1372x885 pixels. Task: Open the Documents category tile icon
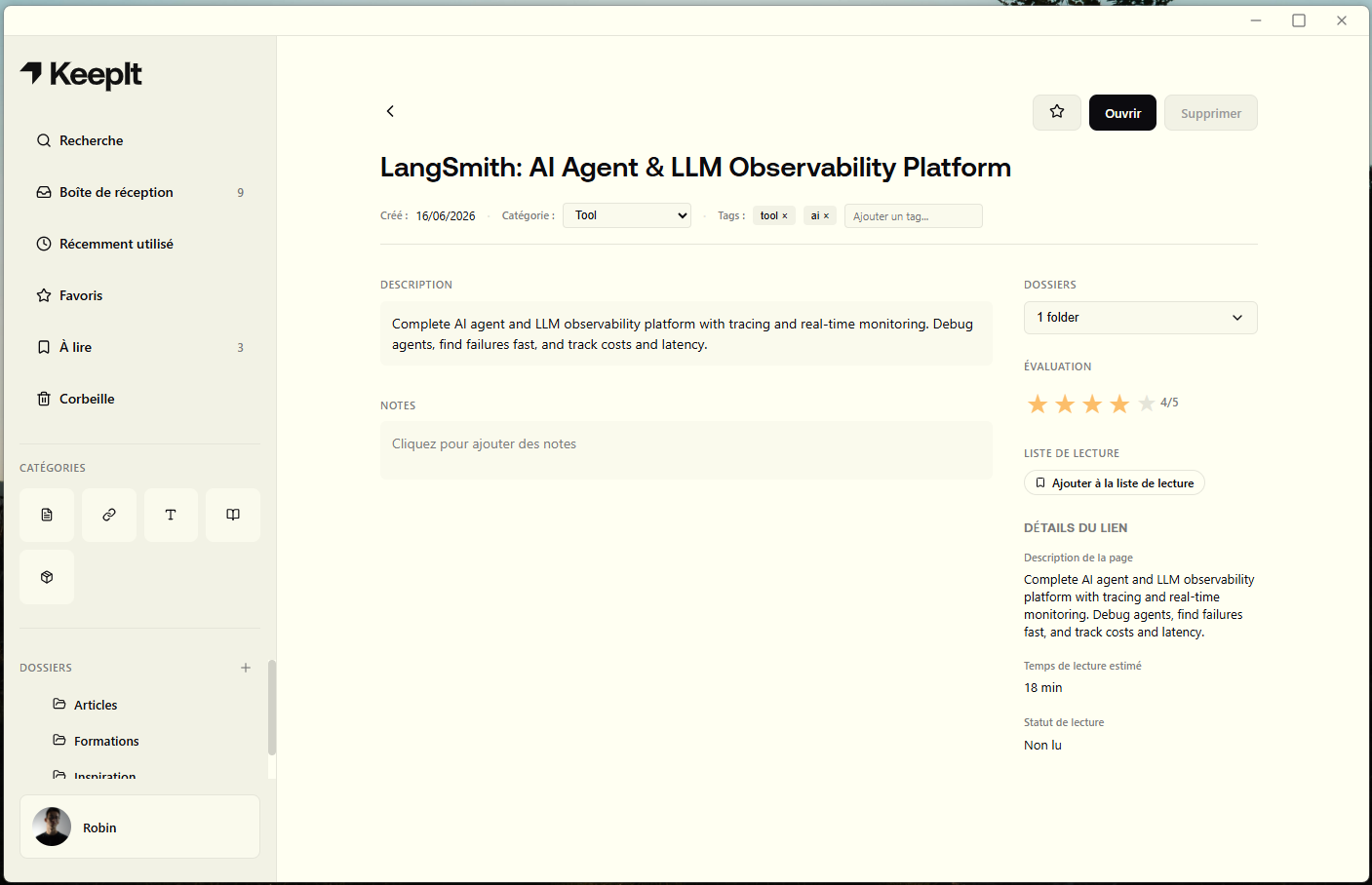tap(47, 515)
